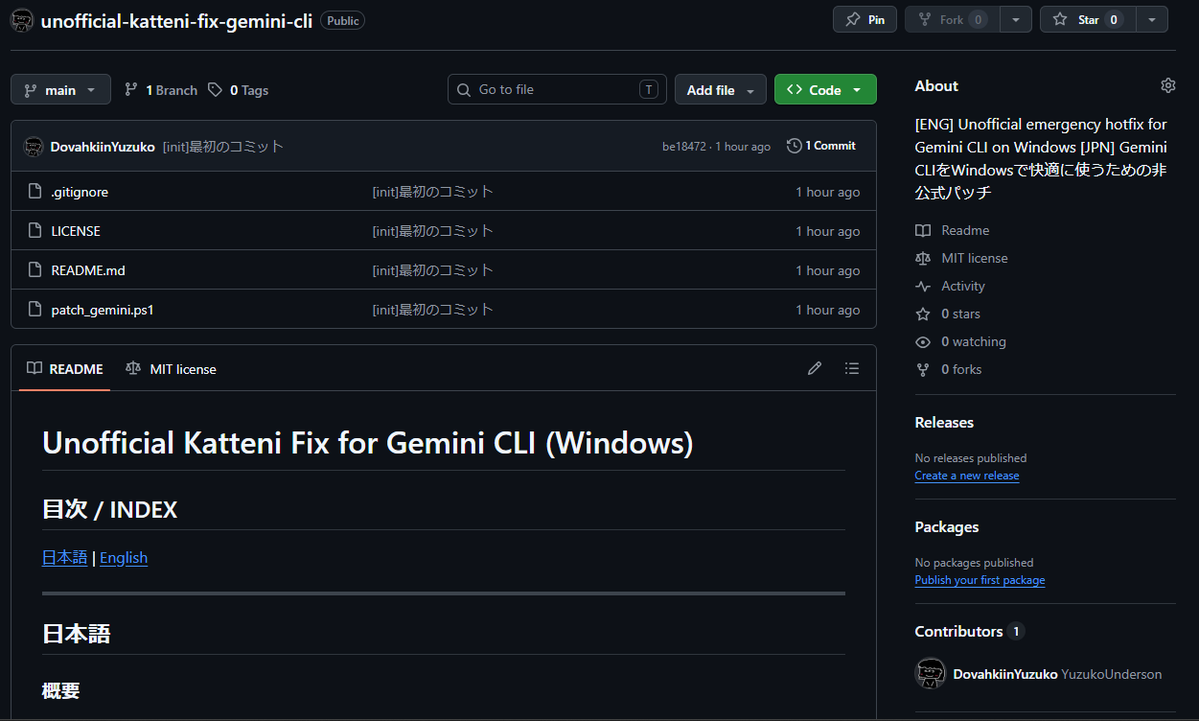View 0 stars in the About sidebar

coord(960,314)
